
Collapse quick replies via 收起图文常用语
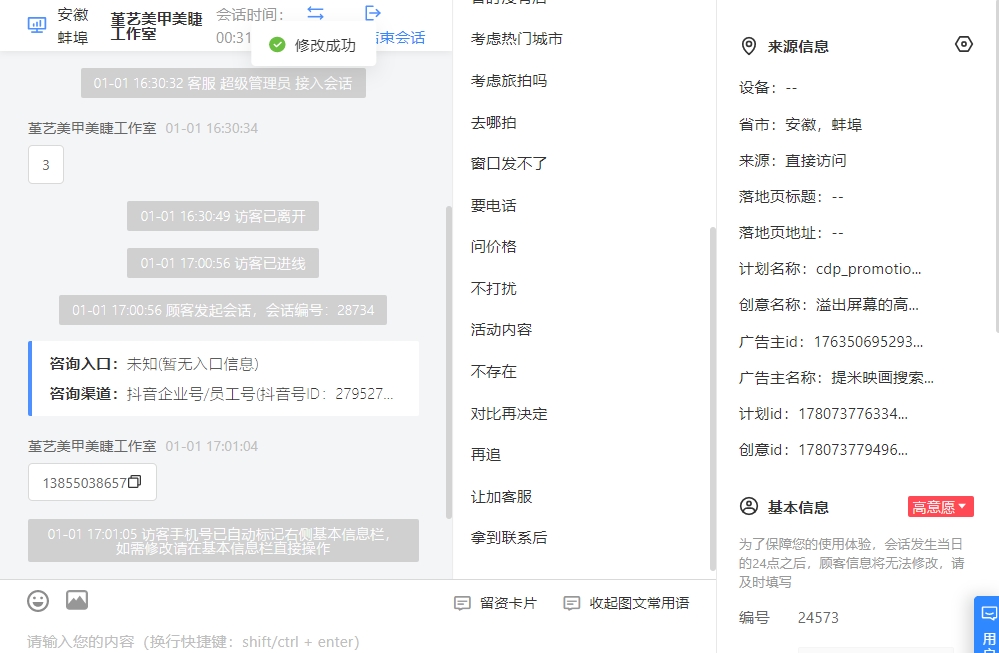(626, 603)
